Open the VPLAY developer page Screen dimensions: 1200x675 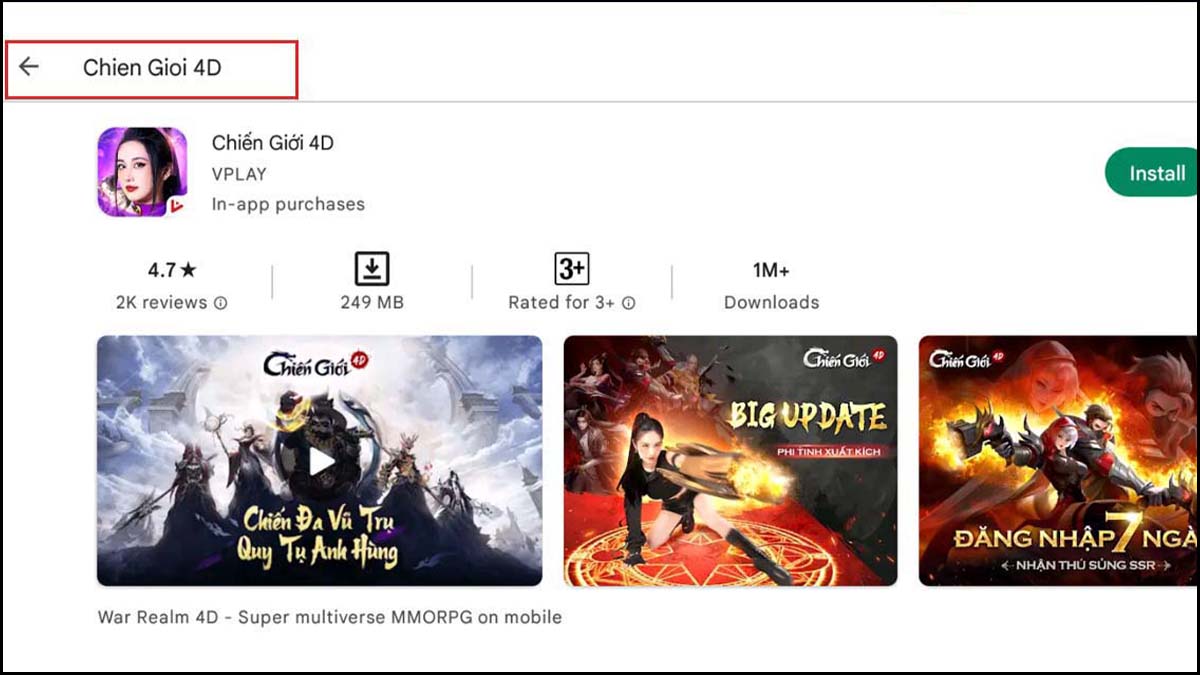tap(239, 174)
